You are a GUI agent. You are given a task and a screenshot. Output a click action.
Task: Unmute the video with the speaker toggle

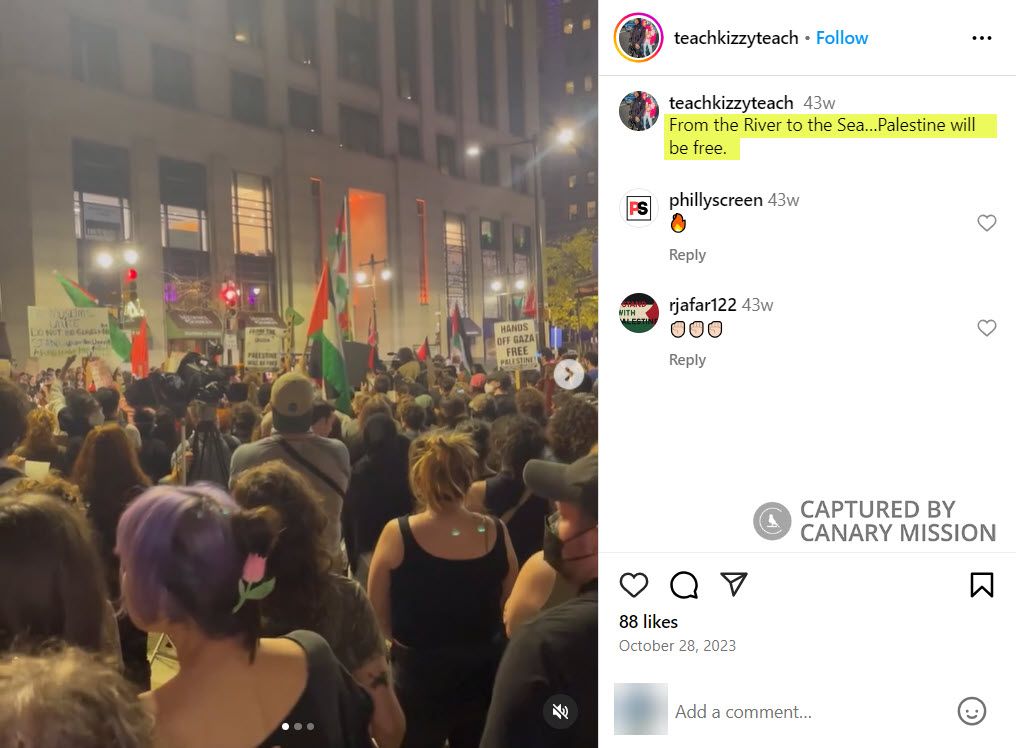[x=560, y=712]
